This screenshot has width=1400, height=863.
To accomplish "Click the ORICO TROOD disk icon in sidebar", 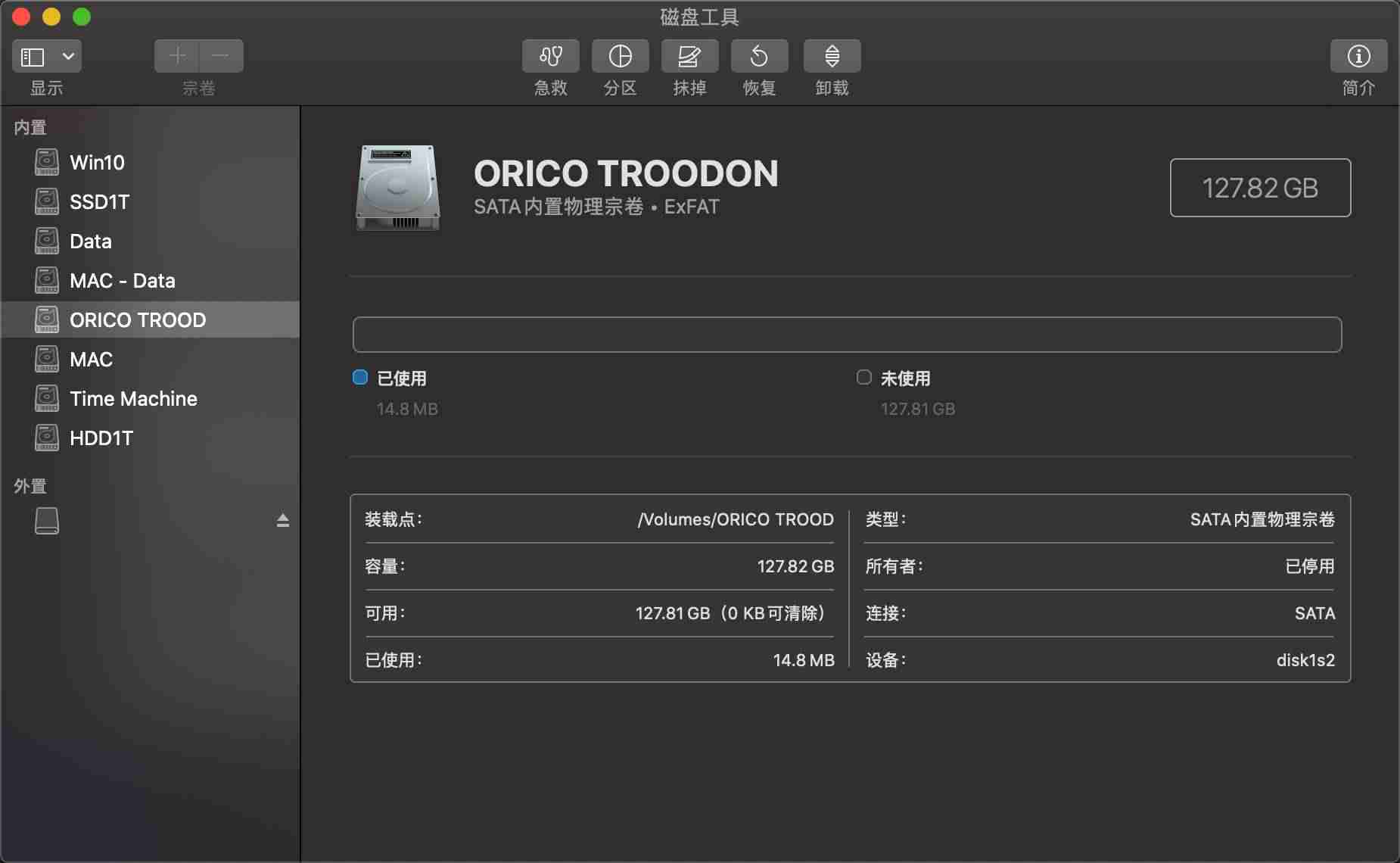I will click(x=47, y=319).
